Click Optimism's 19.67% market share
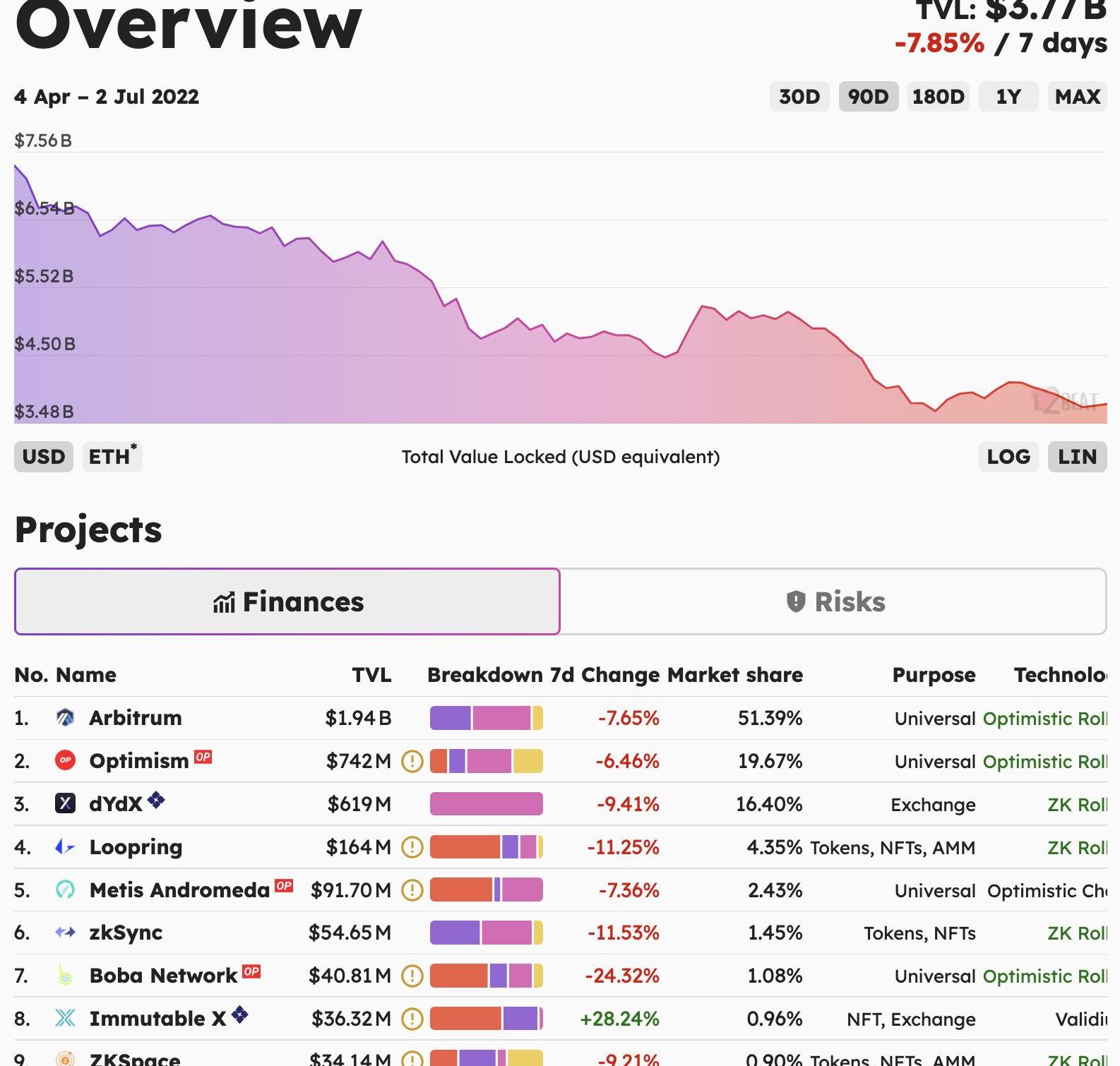 click(770, 761)
